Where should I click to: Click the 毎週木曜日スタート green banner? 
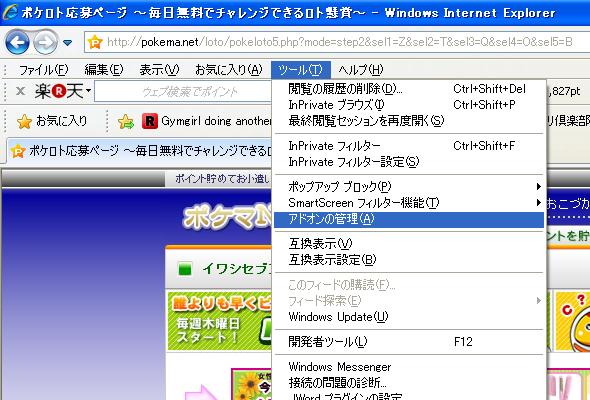(x=219, y=321)
